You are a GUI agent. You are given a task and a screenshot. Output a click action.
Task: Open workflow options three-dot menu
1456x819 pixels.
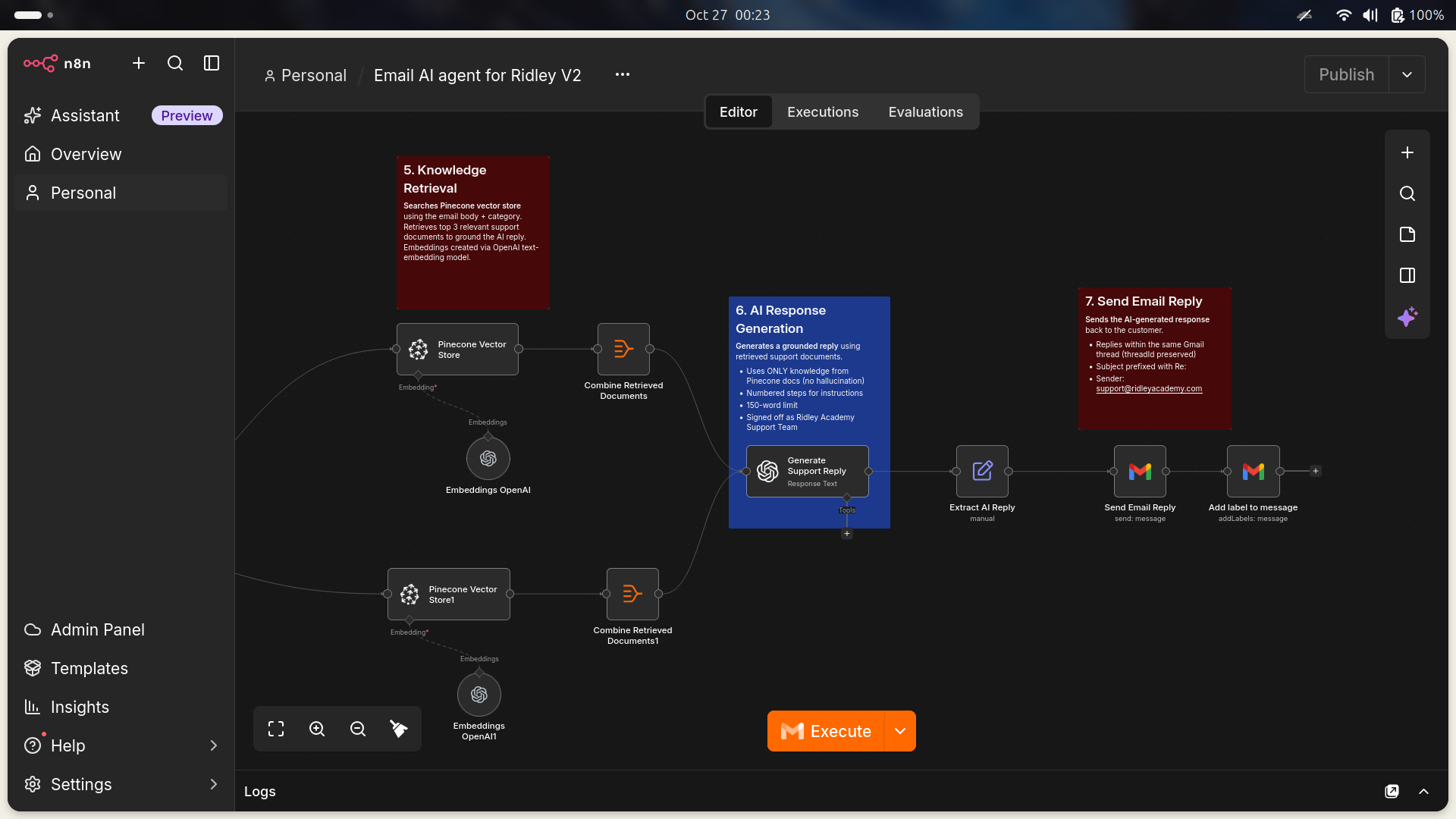click(623, 74)
